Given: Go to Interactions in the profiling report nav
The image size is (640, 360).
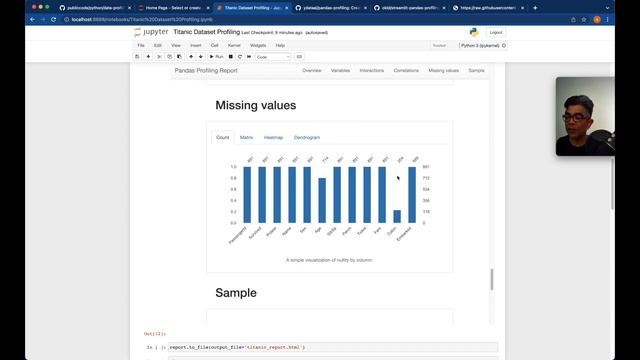Looking at the screenshot, I should (x=371, y=71).
